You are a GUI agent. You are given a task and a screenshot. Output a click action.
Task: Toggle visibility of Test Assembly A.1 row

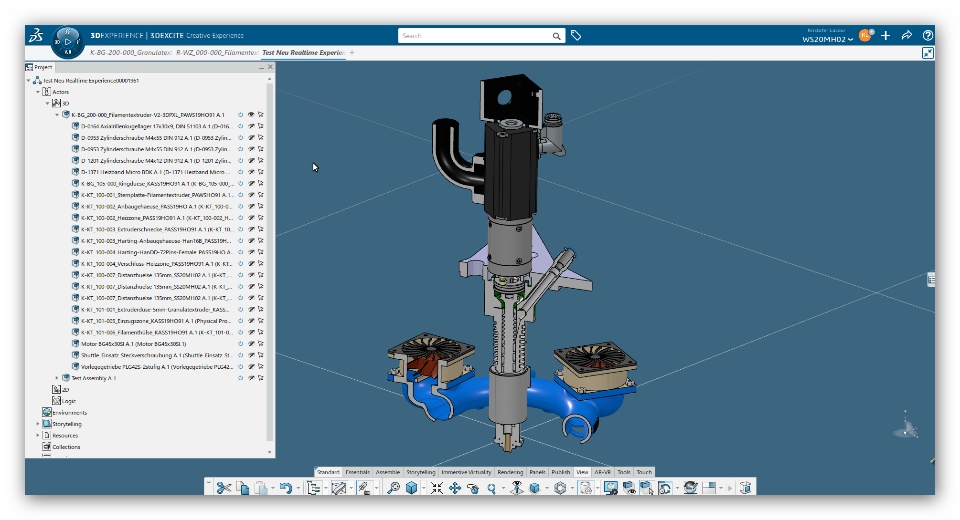(x=250, y=378)
